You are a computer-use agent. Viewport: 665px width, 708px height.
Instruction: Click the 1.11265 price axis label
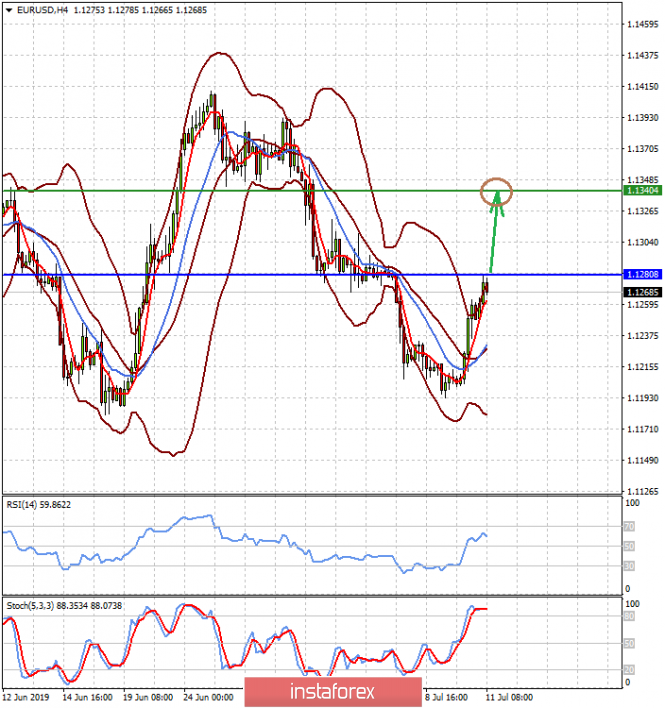(642, 491)
